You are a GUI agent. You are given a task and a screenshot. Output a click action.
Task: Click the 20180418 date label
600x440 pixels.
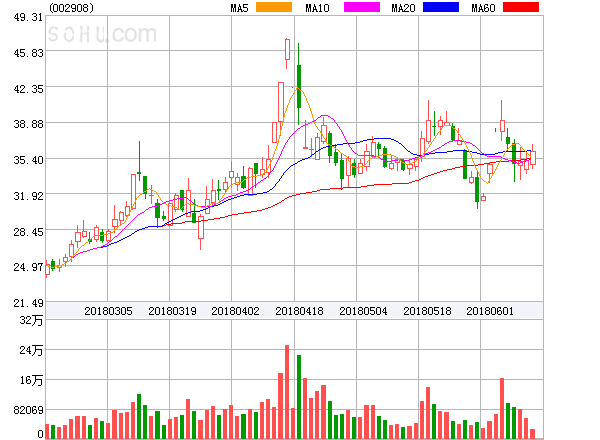pos(299,311)
